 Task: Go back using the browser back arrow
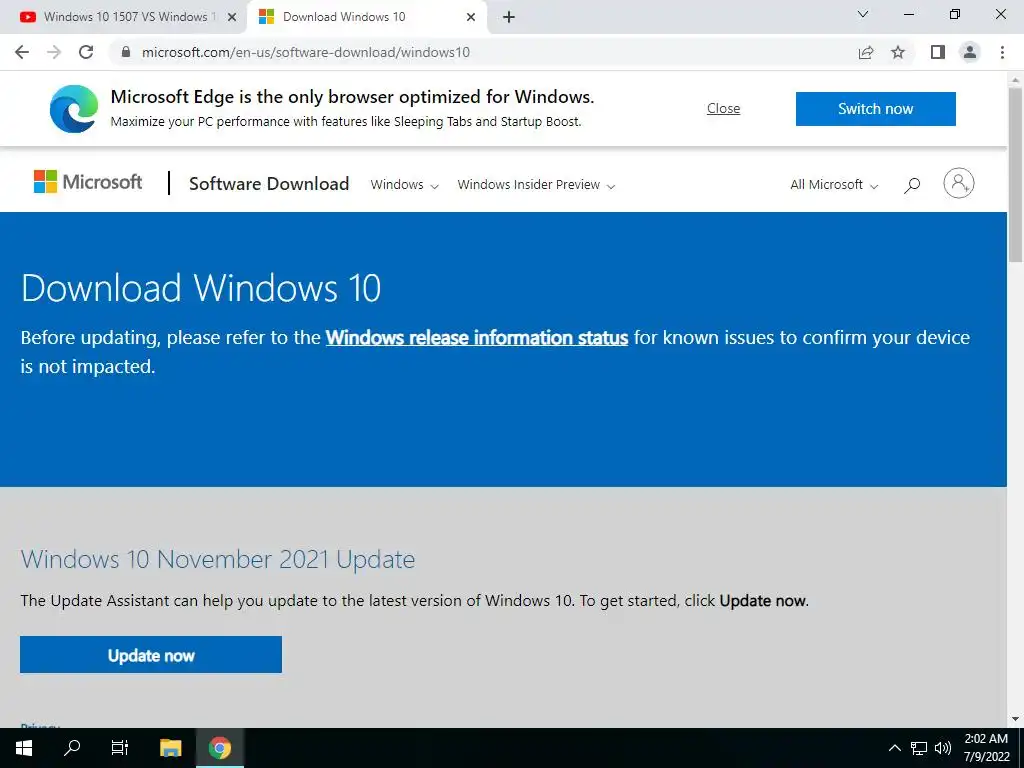pos(22,52)
